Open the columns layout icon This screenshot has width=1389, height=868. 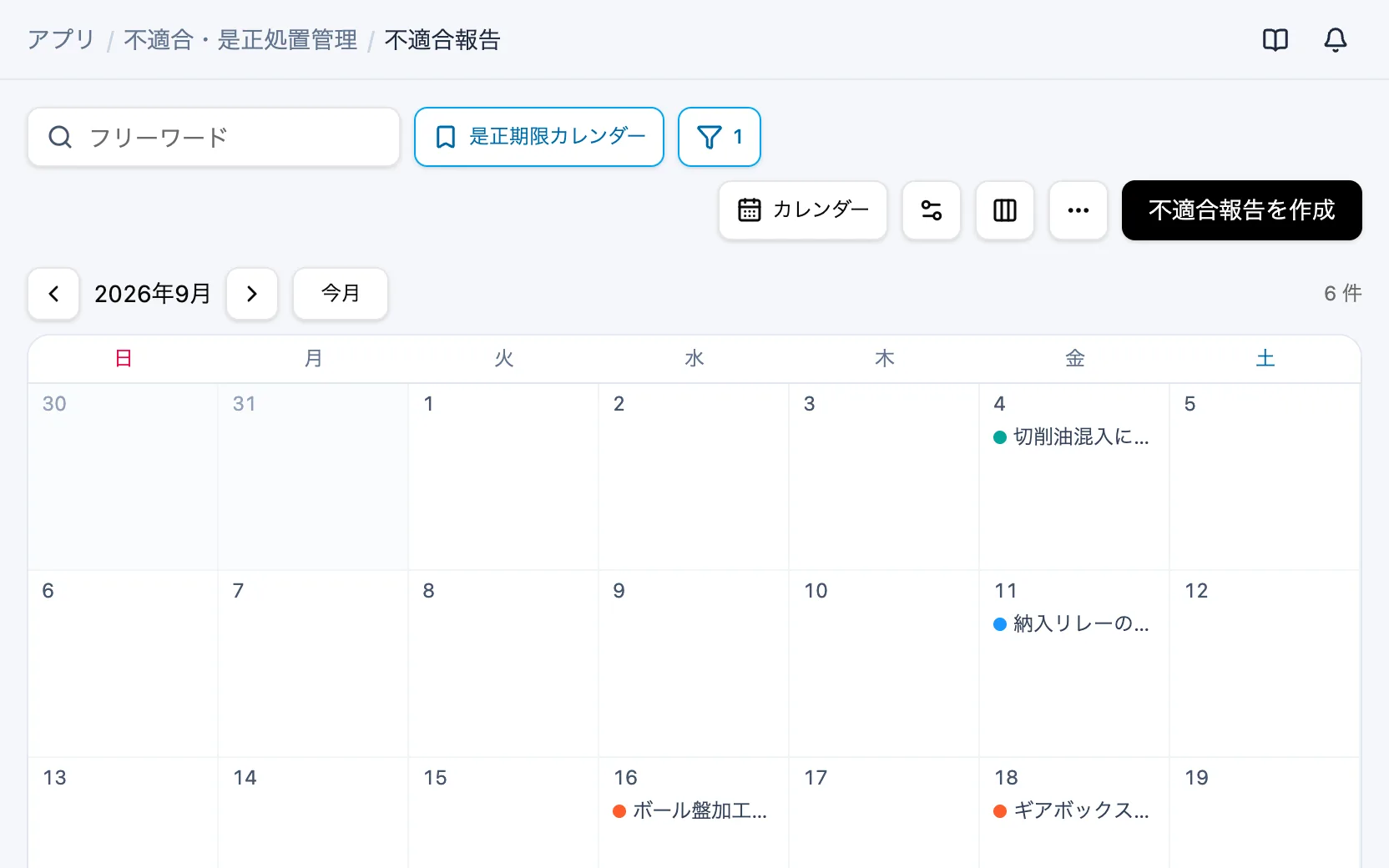pyautogui.click(x=1005, y=210)
